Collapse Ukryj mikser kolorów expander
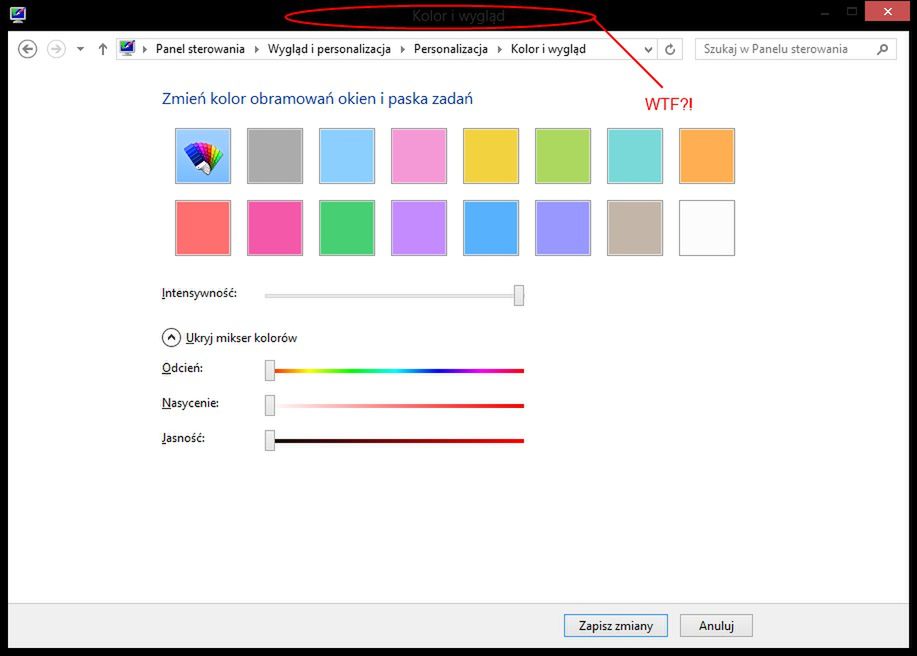The image size is (917, 656). [171, 337]
